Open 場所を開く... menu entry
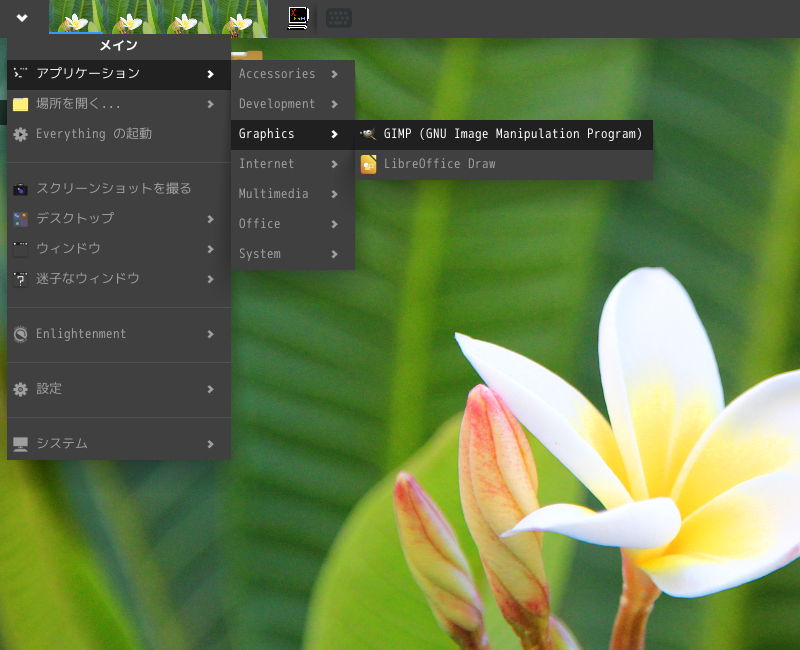800x650 pixels. tap(119, 104)
